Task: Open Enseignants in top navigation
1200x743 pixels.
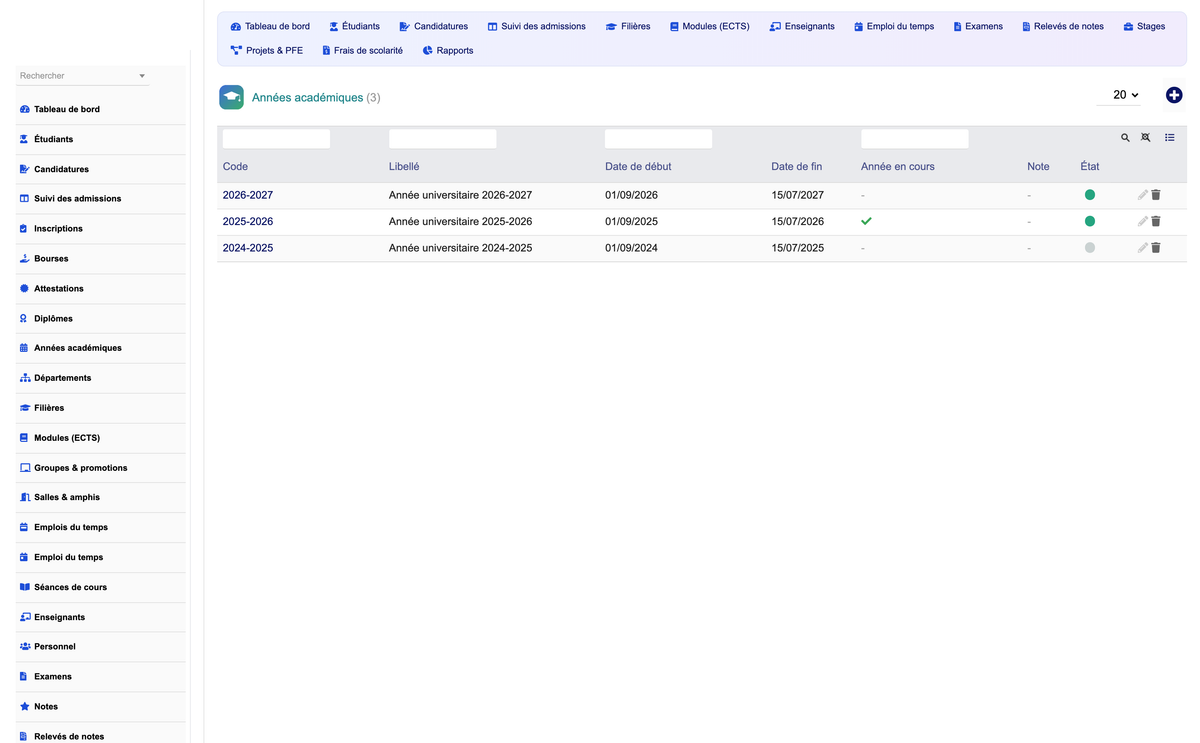Action: (x=802, y=26)
